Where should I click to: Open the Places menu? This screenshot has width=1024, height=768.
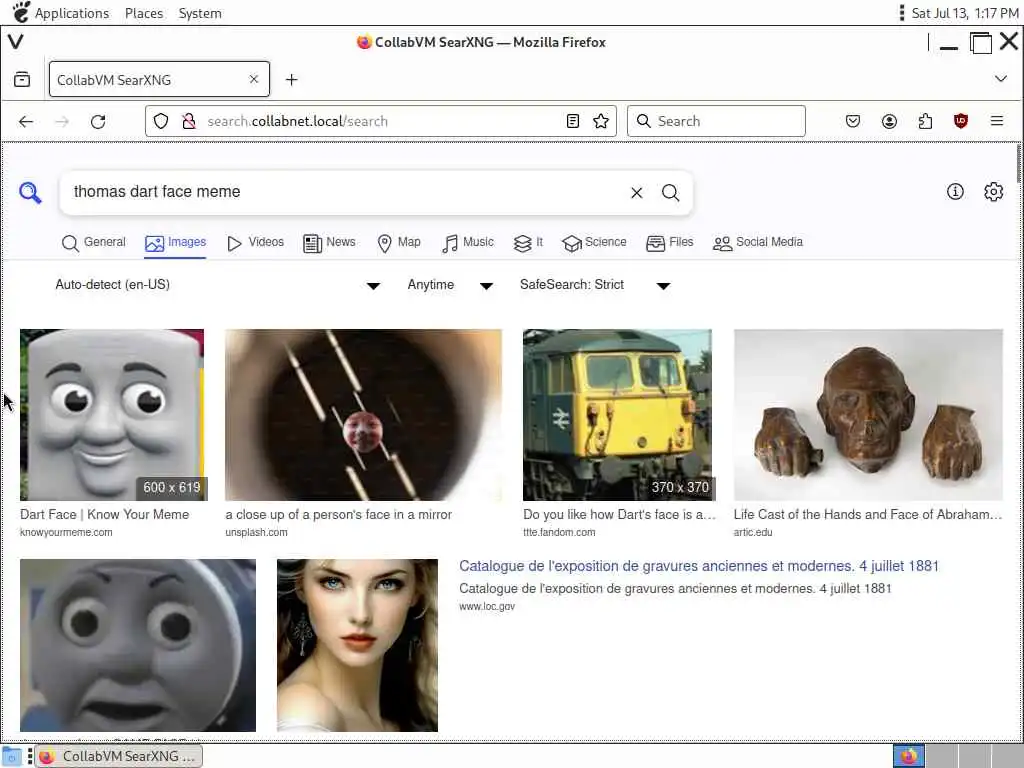[x=144, y=13]
